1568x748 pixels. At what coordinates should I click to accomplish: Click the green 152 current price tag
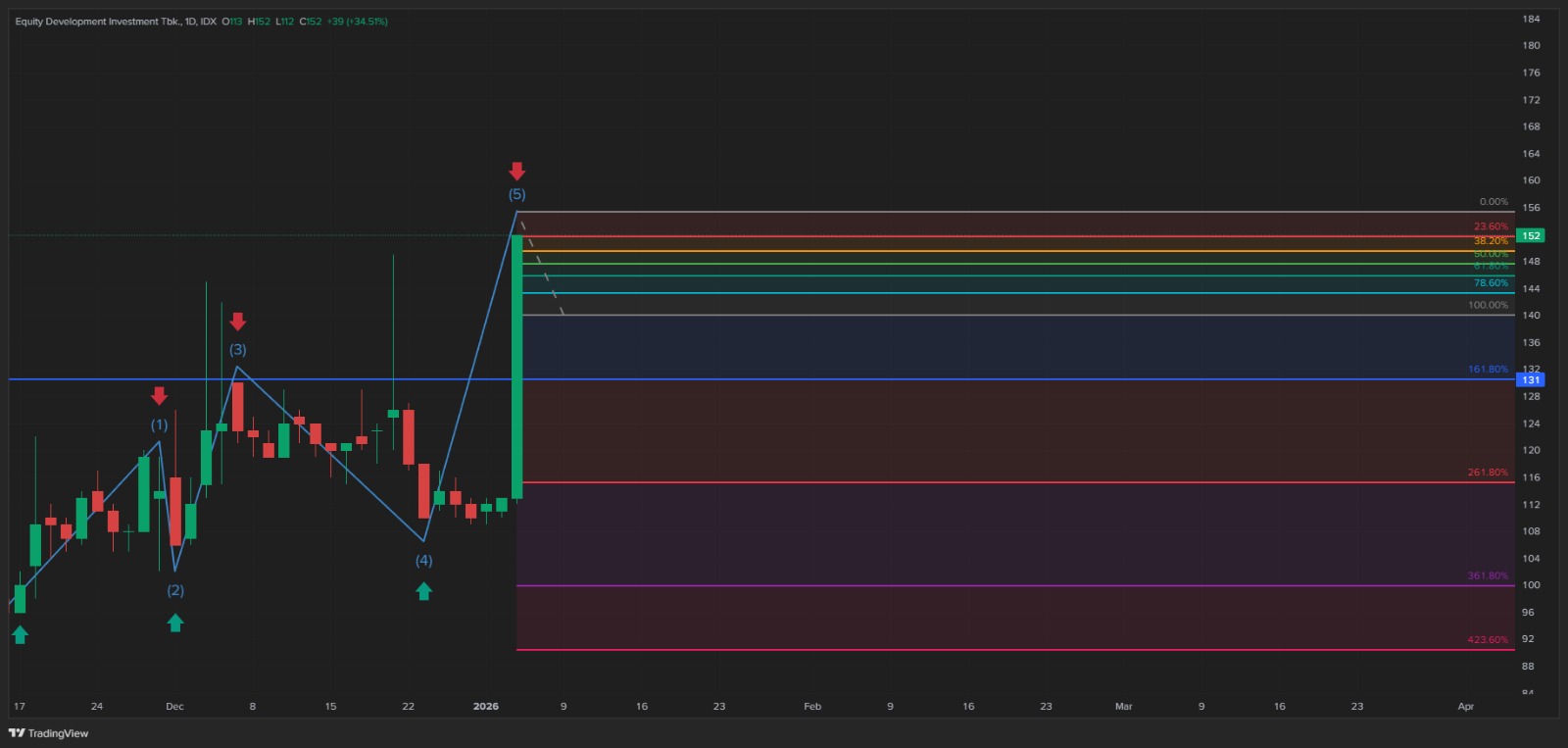pos(1530,236)
